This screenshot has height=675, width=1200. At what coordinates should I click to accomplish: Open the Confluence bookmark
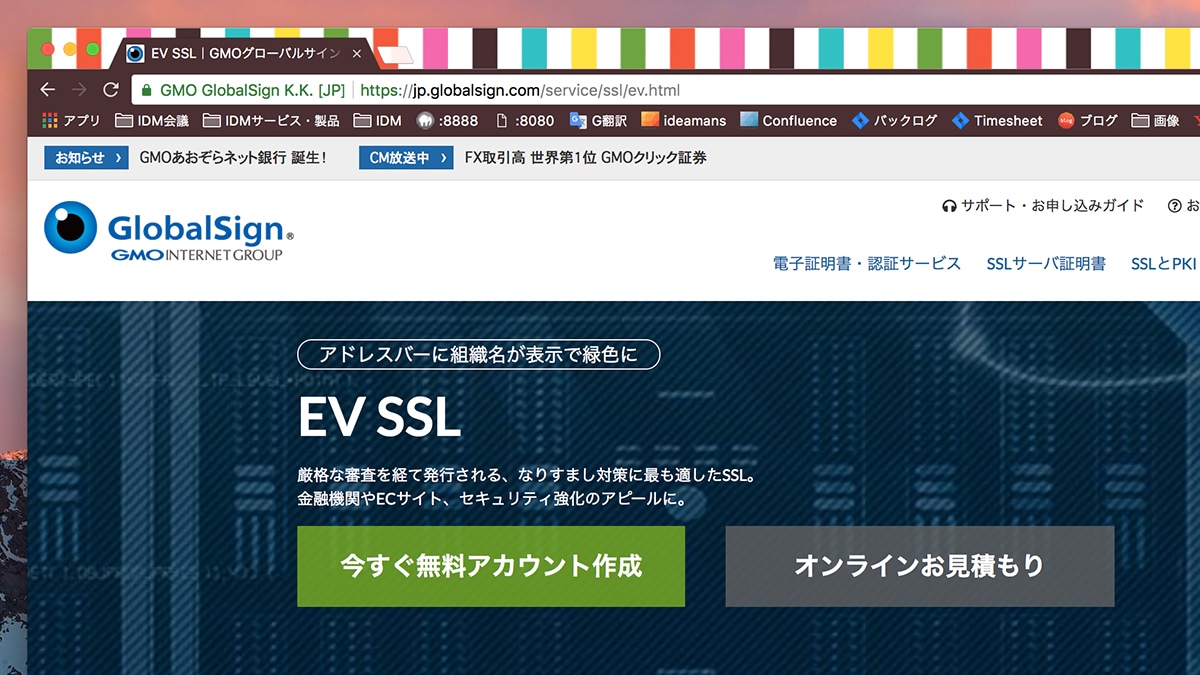(788, 120)
